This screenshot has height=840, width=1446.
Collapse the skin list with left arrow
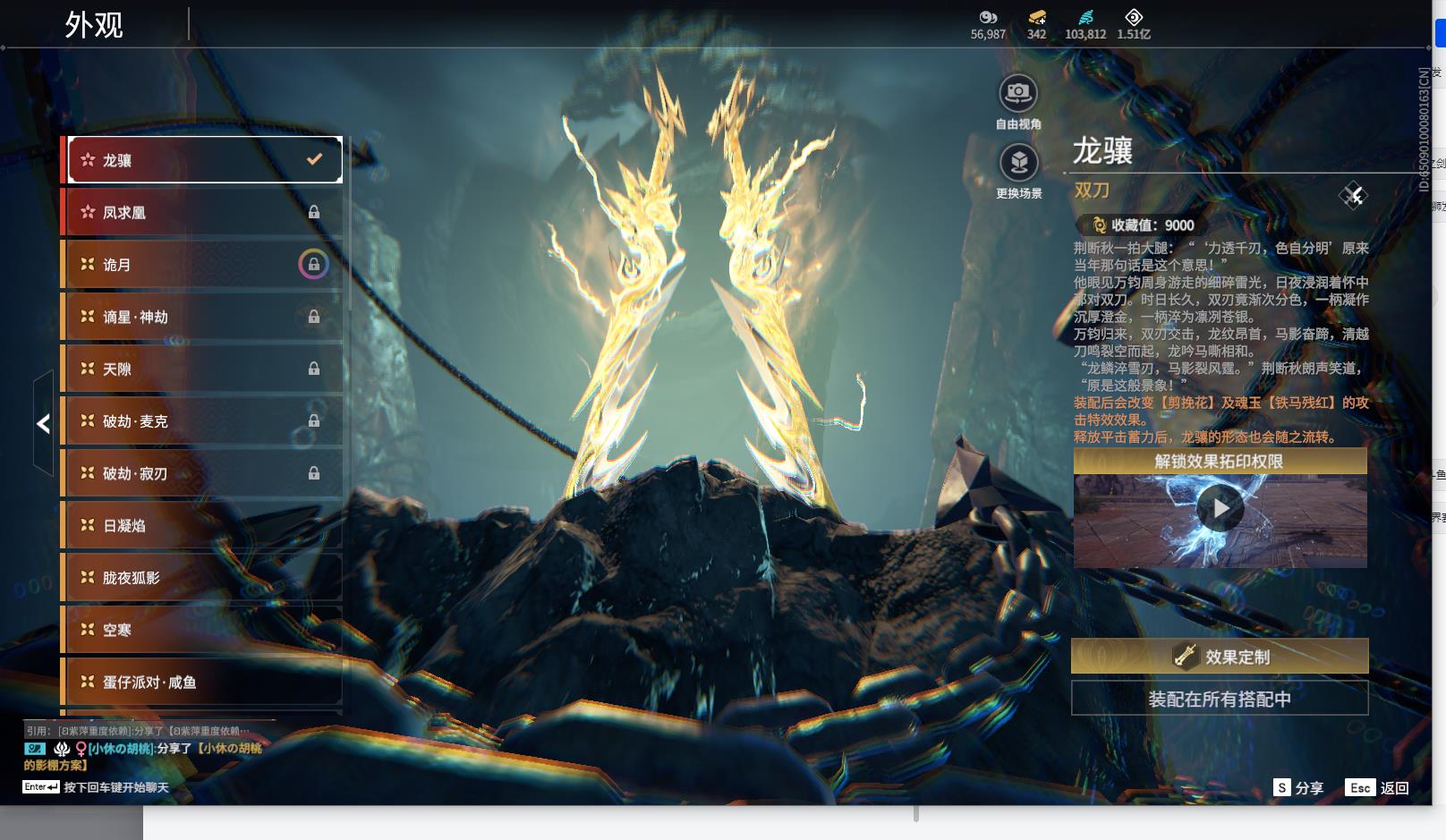point(43,423)
